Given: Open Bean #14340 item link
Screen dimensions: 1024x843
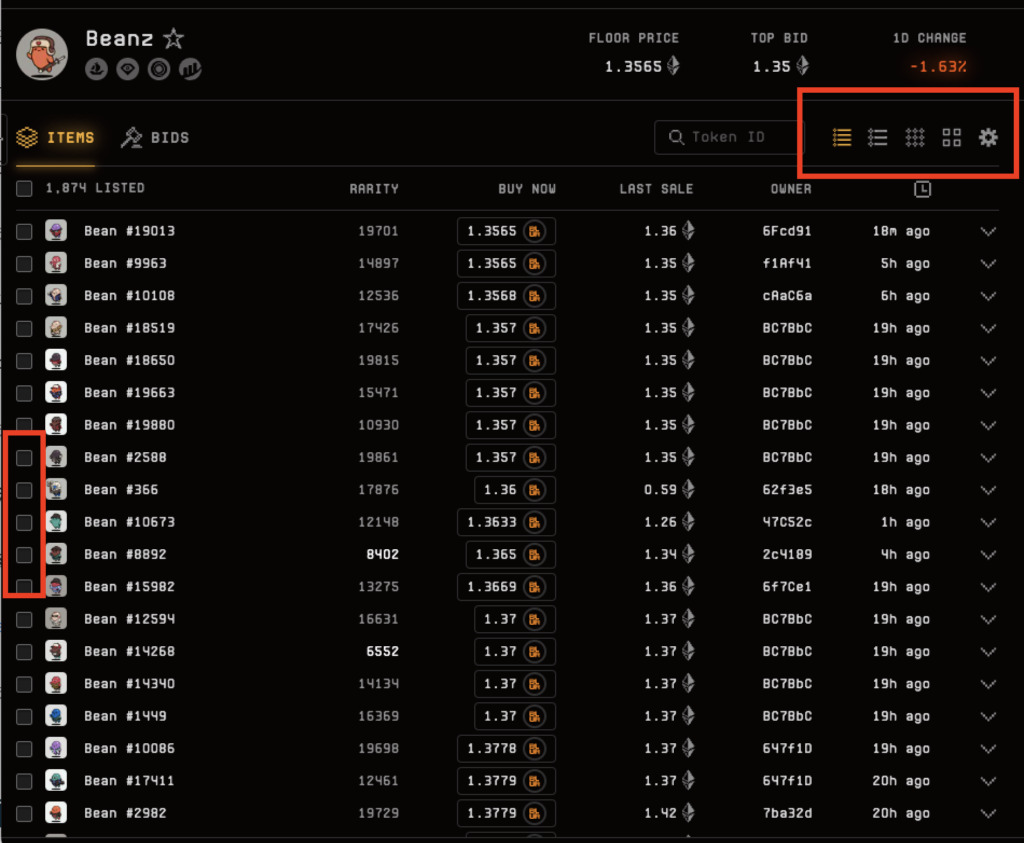Looking at the screenshot, I should tap(129, 684).
